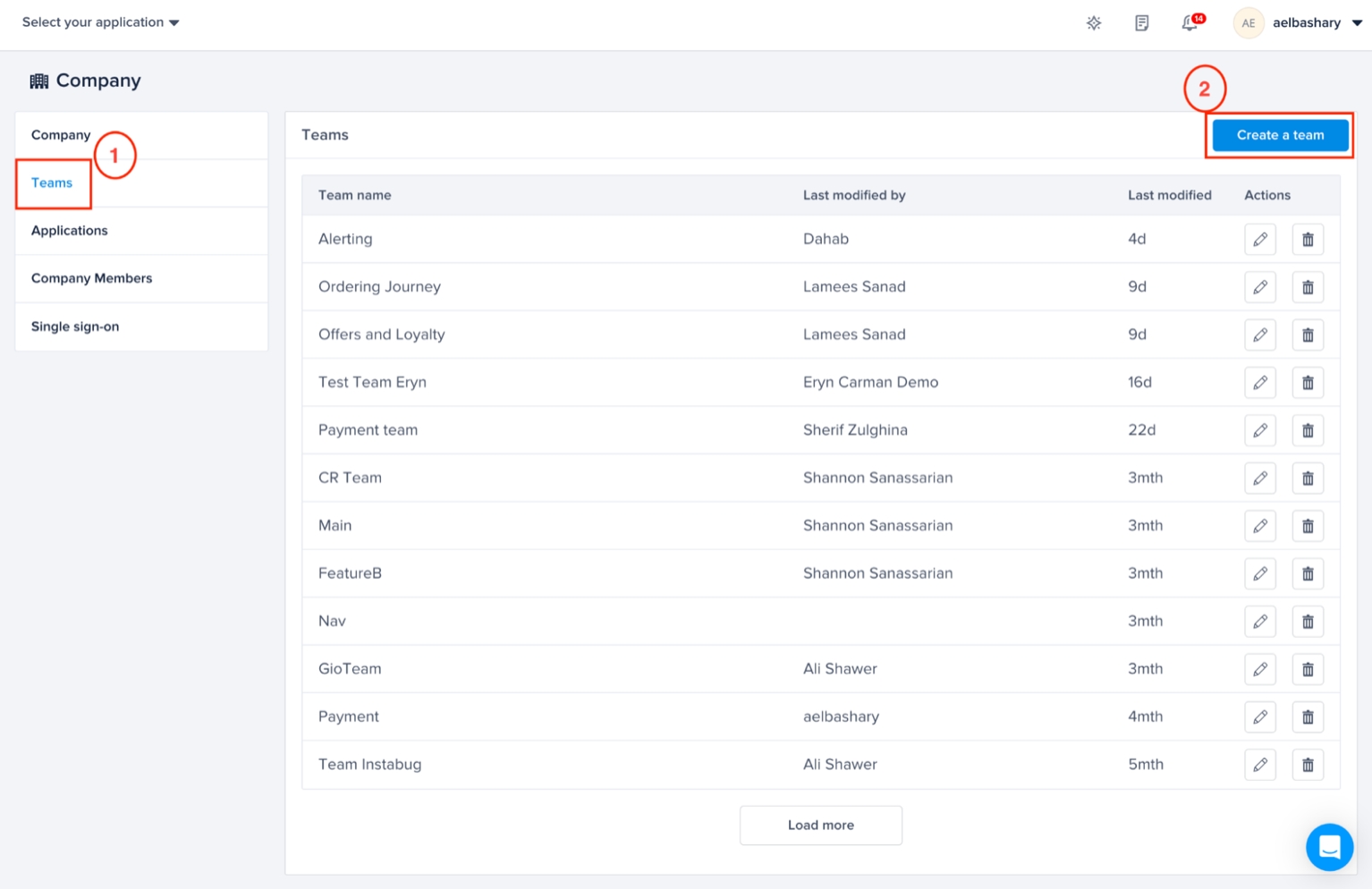Go to Single sign-on settings
The image size is (1372, 889).
tap(75, 326)
